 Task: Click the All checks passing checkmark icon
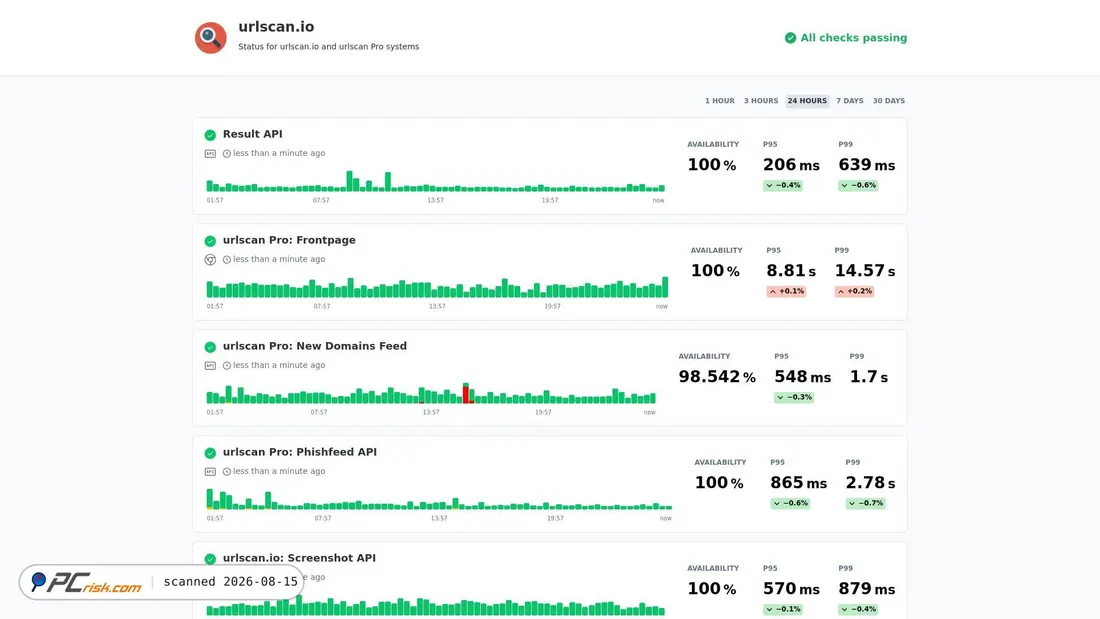click(x=790, y=38)
